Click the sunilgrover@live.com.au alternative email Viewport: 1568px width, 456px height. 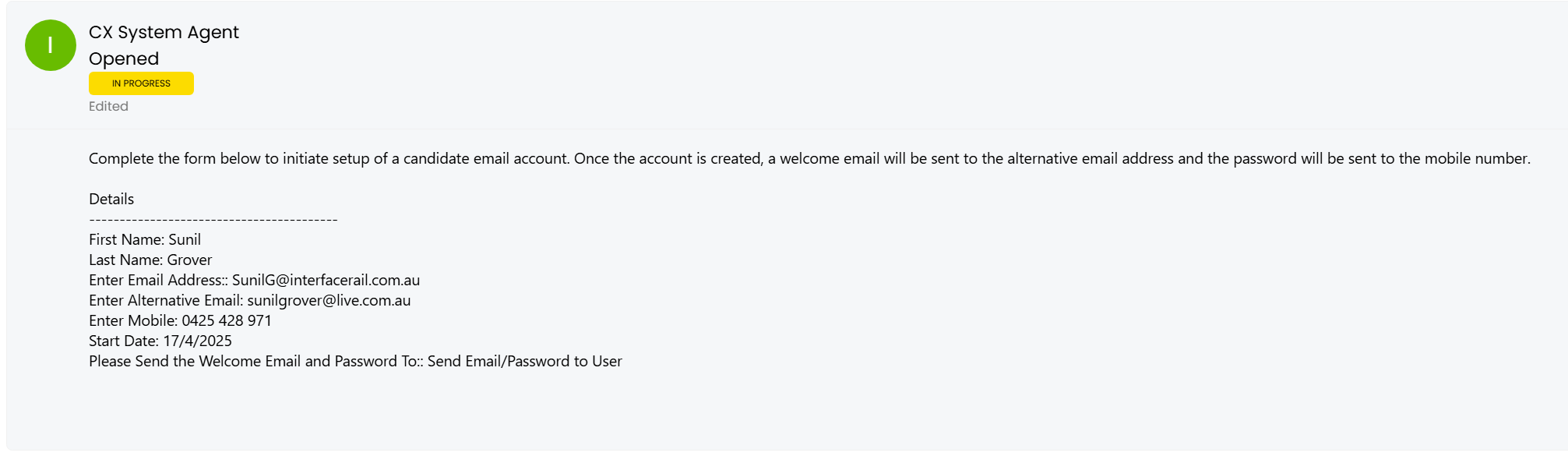tap(329, 300)
